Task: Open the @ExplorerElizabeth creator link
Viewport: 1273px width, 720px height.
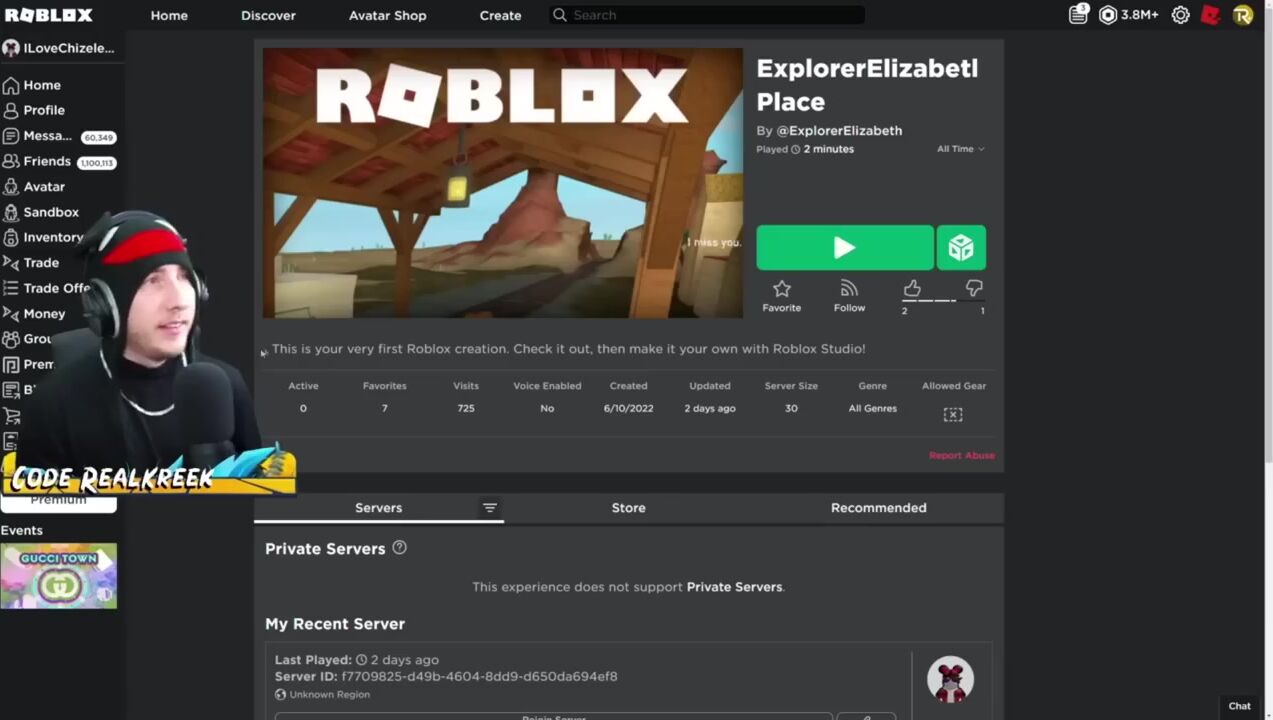Action: (839, 130)
